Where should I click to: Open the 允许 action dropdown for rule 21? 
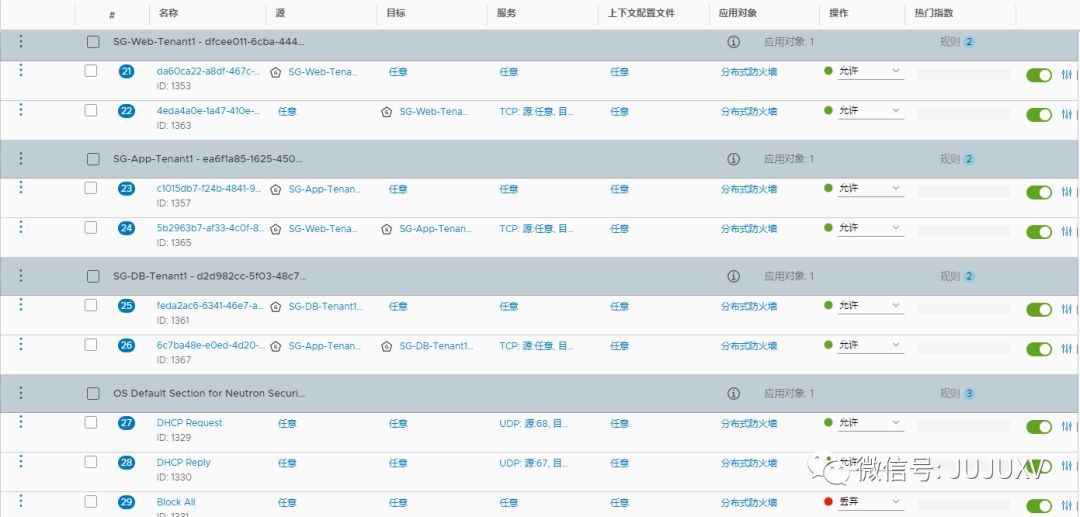[x=869, y=72]
